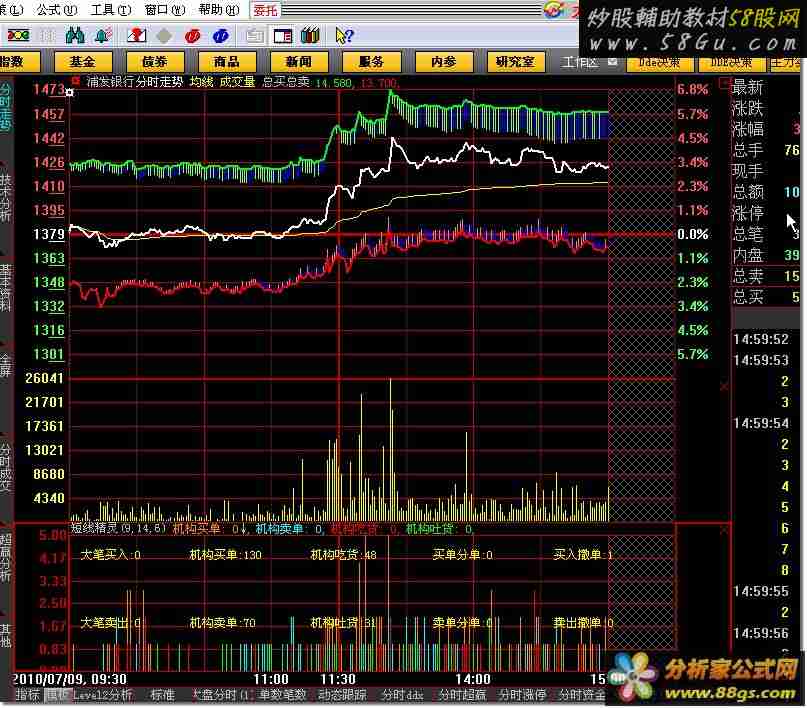This screenshot has width=807, height=708.
Task: Switch to the 分时涨停 bottom tab
Action: click(522, 695)
